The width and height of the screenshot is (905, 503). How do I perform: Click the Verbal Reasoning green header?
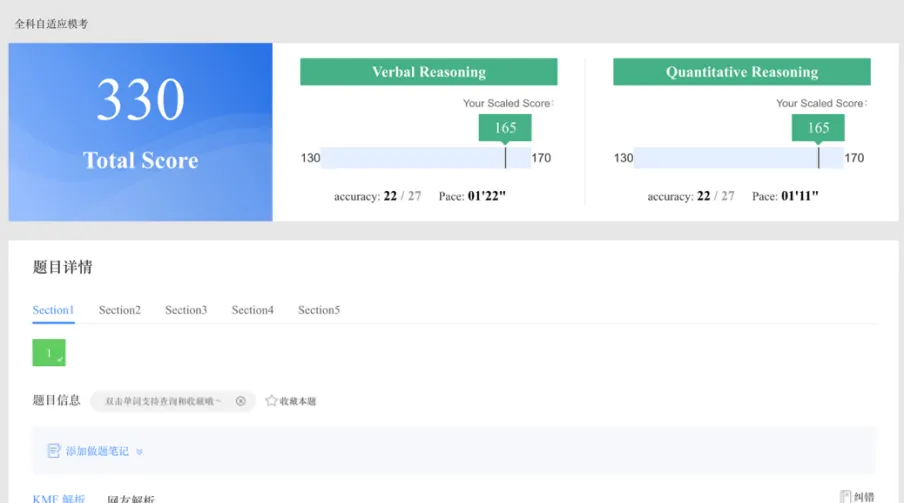tap(429, 72)
